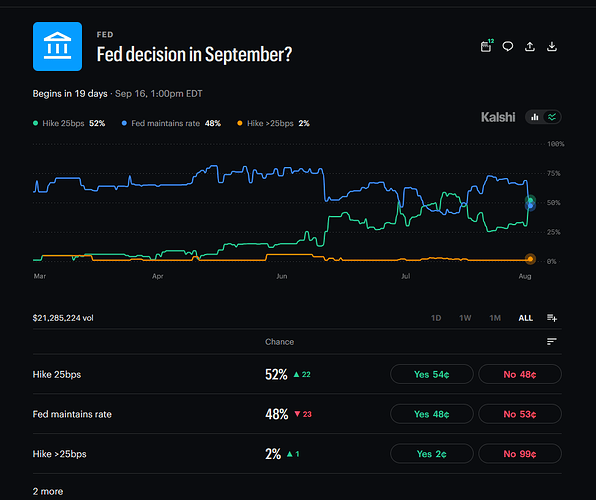Click the add-to-chart icon beside ALL
The image size is (596, 500).
(552, 318)
